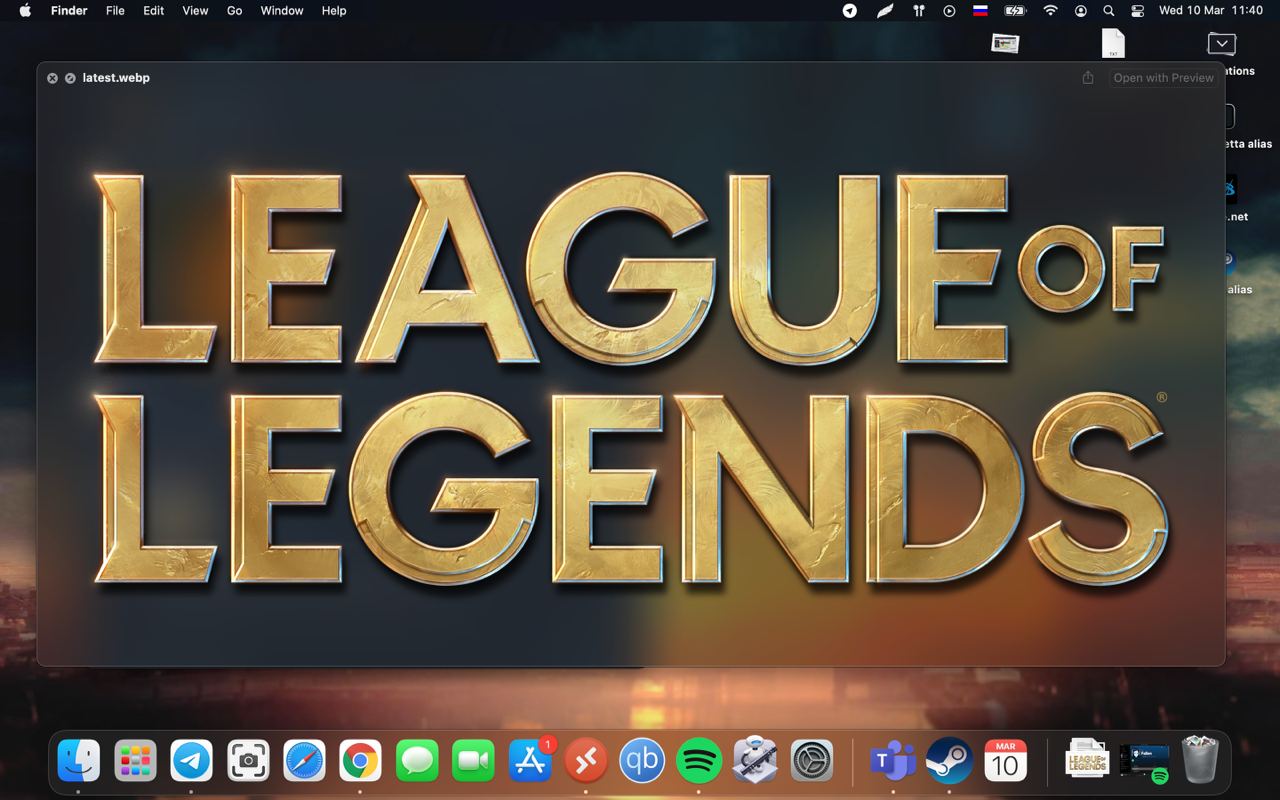
Task: Restore the minimized Spotify window in Dock
Action: [x=1144, y=761]
